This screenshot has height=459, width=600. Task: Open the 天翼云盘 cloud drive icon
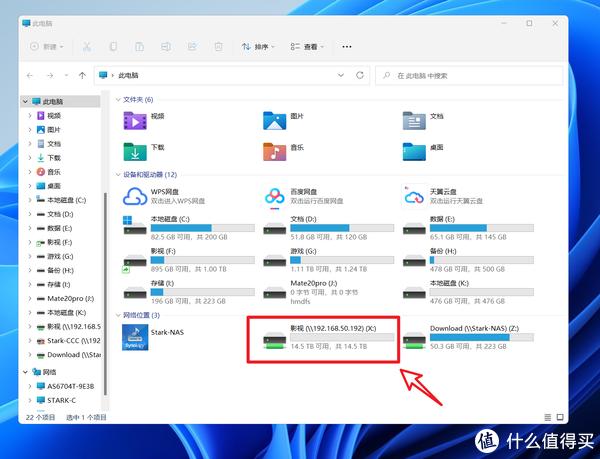[414, 196]
